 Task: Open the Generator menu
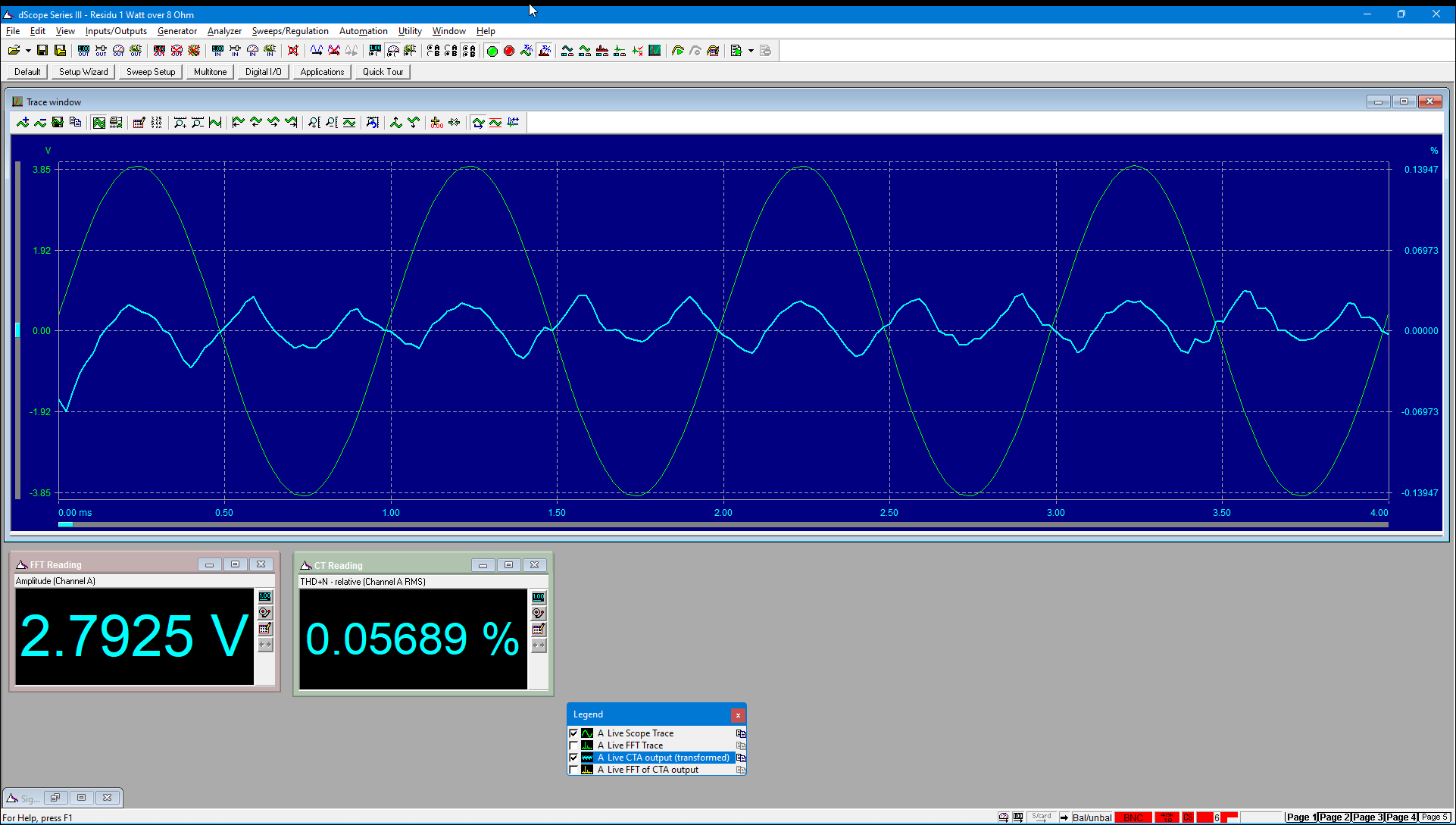177,31
